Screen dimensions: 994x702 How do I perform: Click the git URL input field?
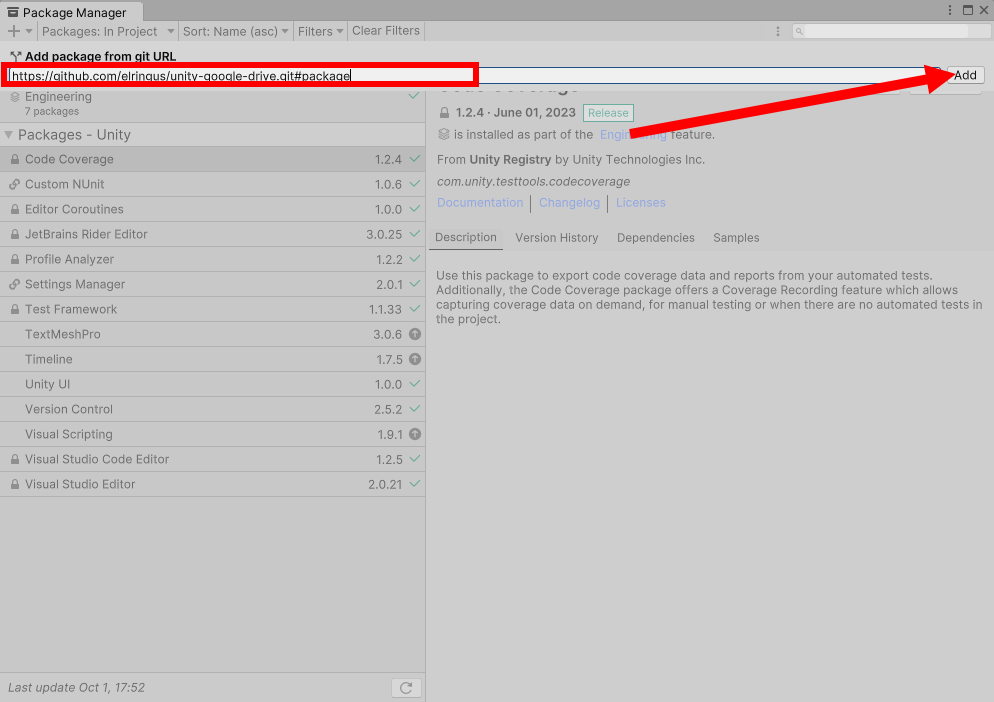(x=474, y=75)
